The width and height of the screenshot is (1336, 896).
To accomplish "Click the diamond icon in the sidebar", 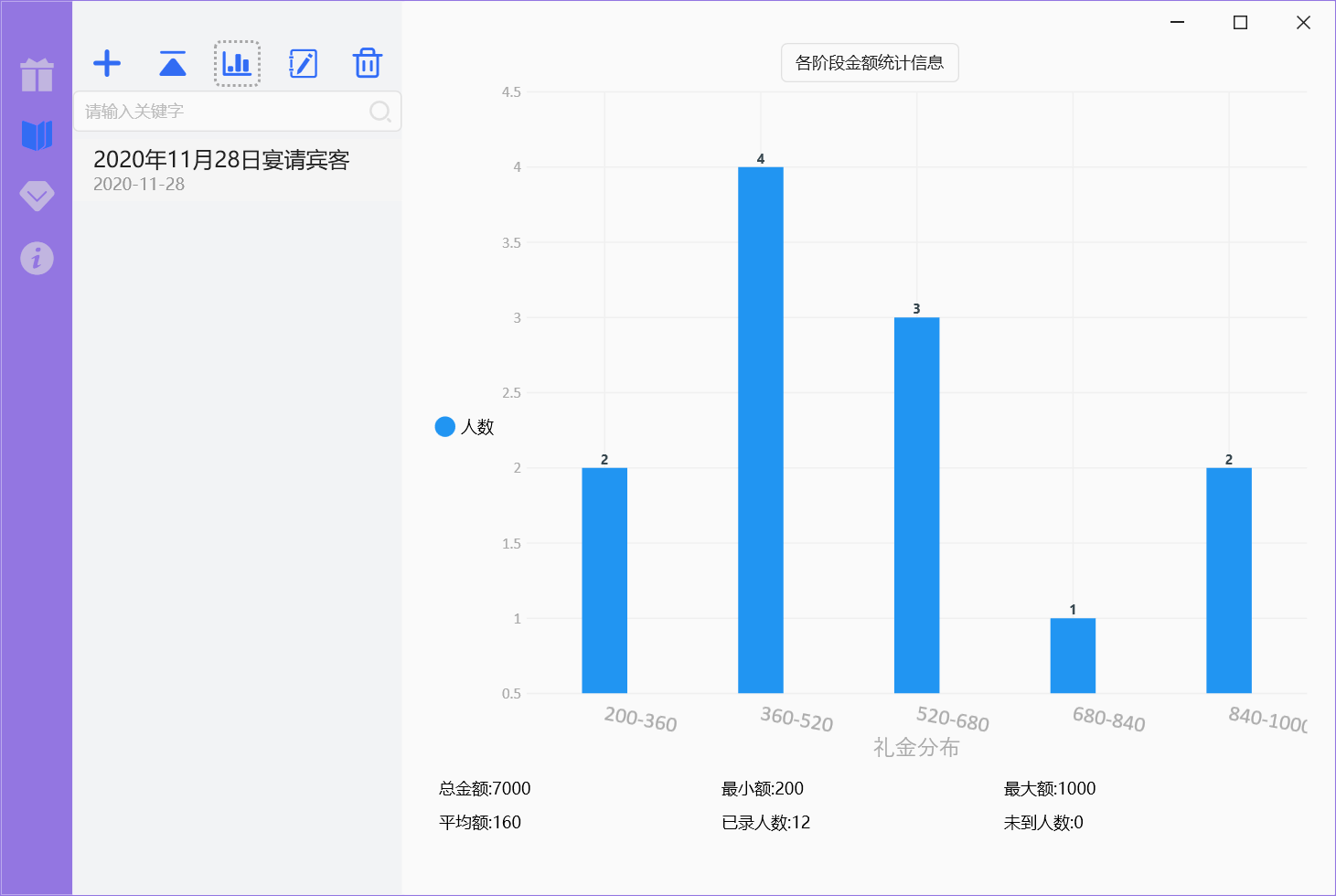I will (36, 197).
